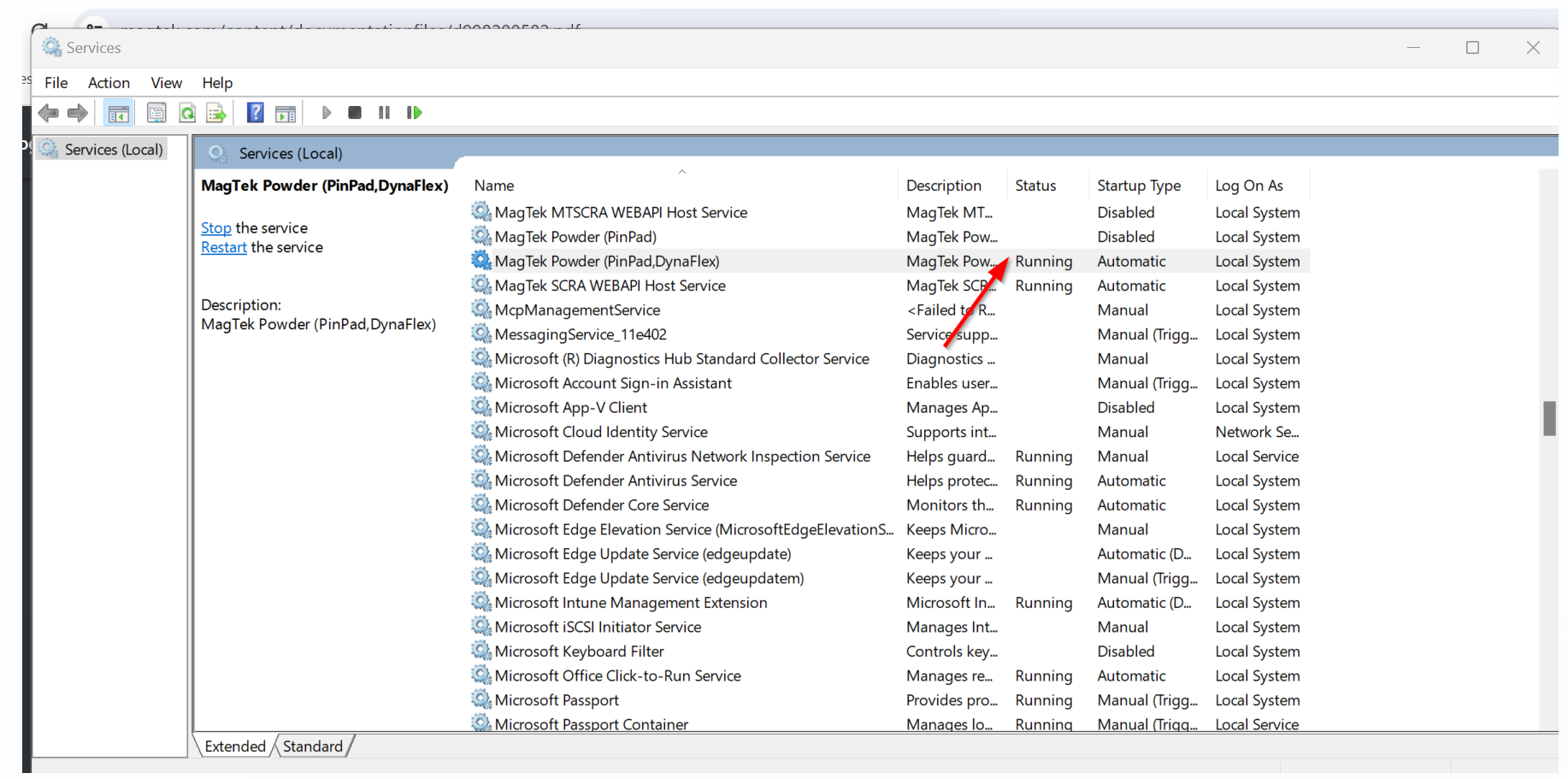Viewport: 1568px width, 779px height.
Task: Sort by the Status column header
Action: point(1035,186)
